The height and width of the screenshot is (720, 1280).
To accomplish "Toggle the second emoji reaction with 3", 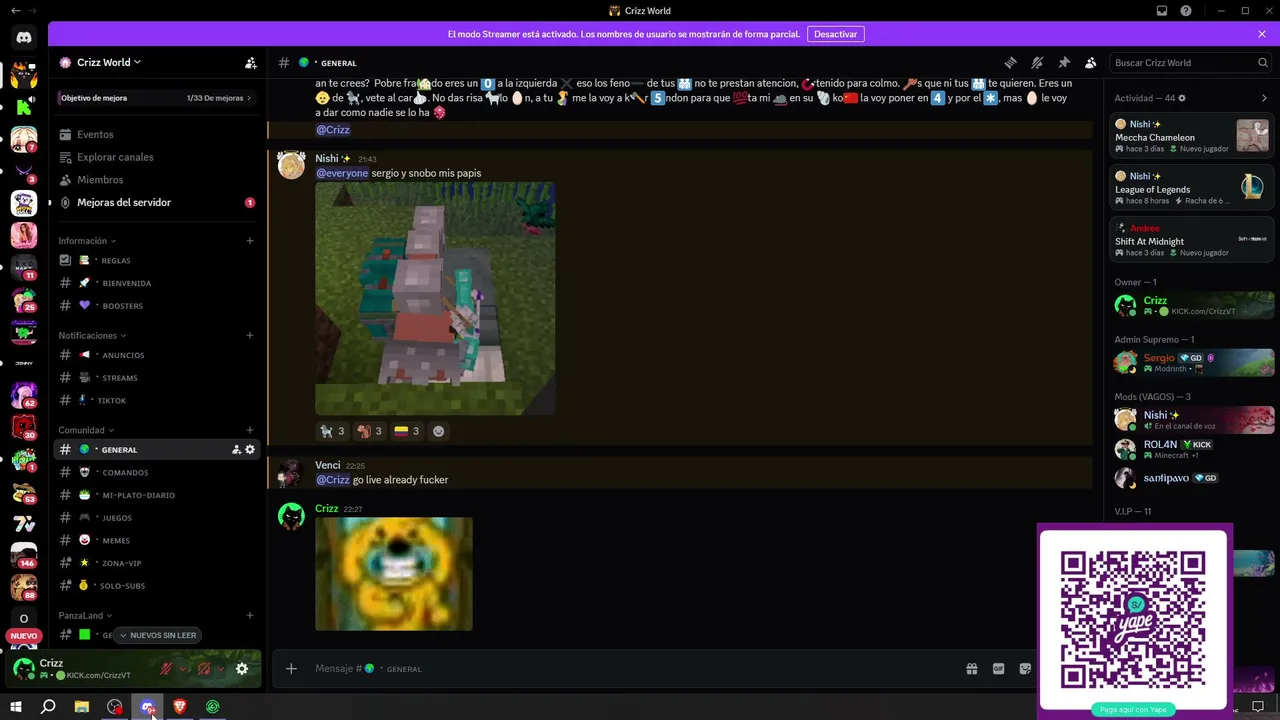I will pyautogui.click(x=370, y=431).
